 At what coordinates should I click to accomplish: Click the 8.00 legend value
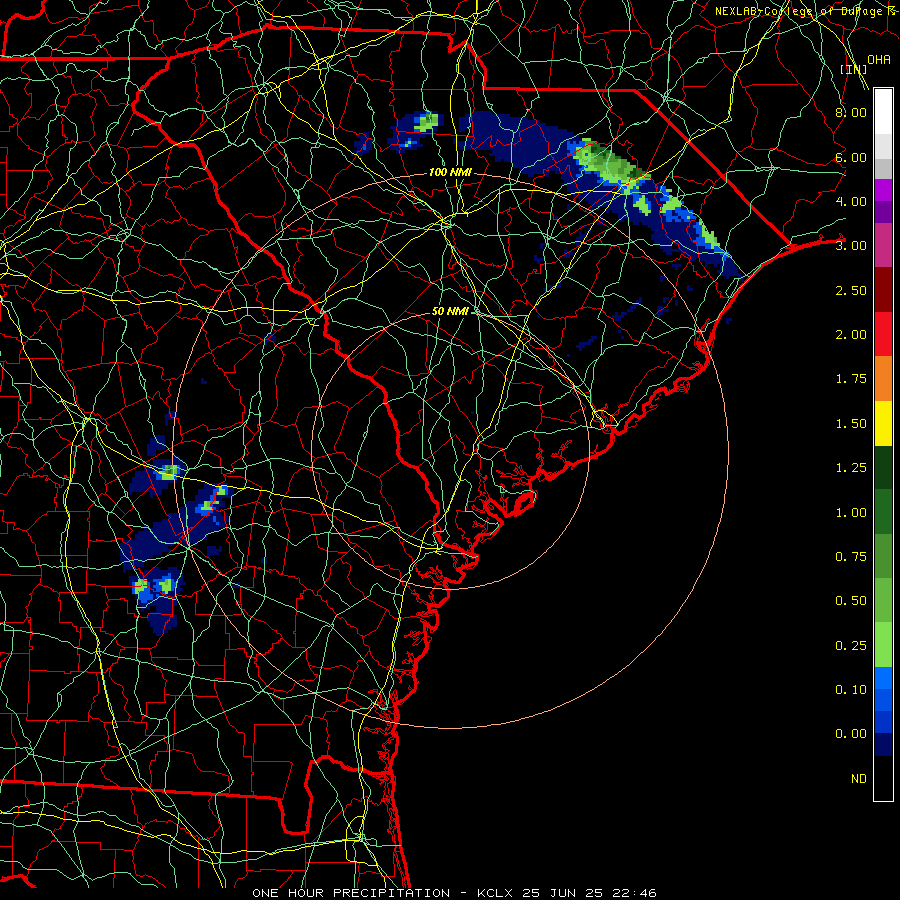(x=851, y=112)
